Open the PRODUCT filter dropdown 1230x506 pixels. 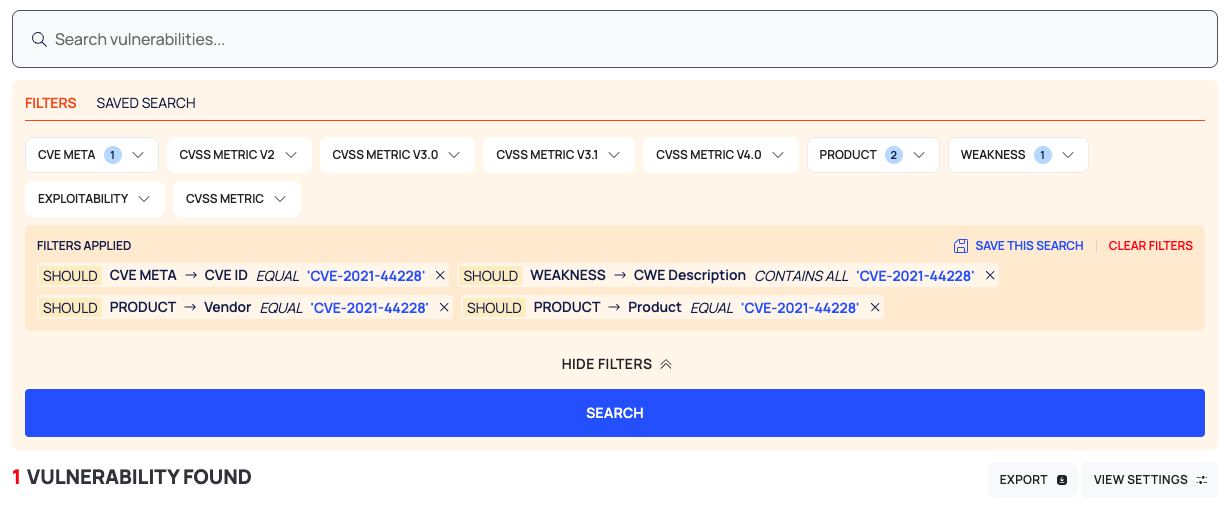[x=873, y=155]
